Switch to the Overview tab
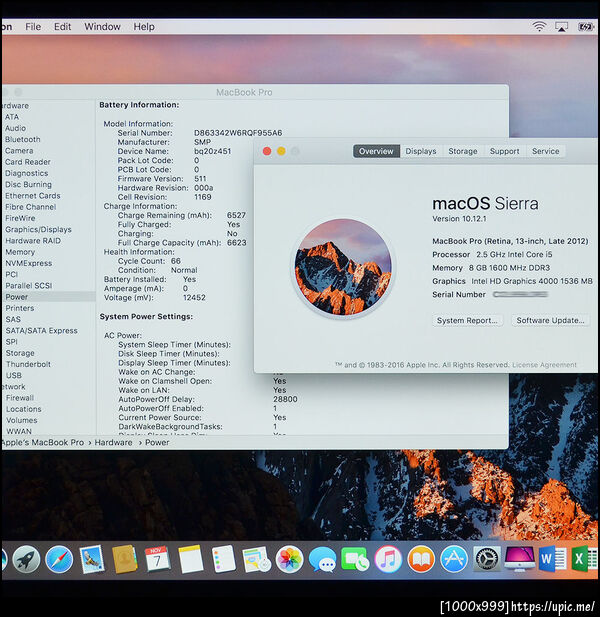 [376, 151]
